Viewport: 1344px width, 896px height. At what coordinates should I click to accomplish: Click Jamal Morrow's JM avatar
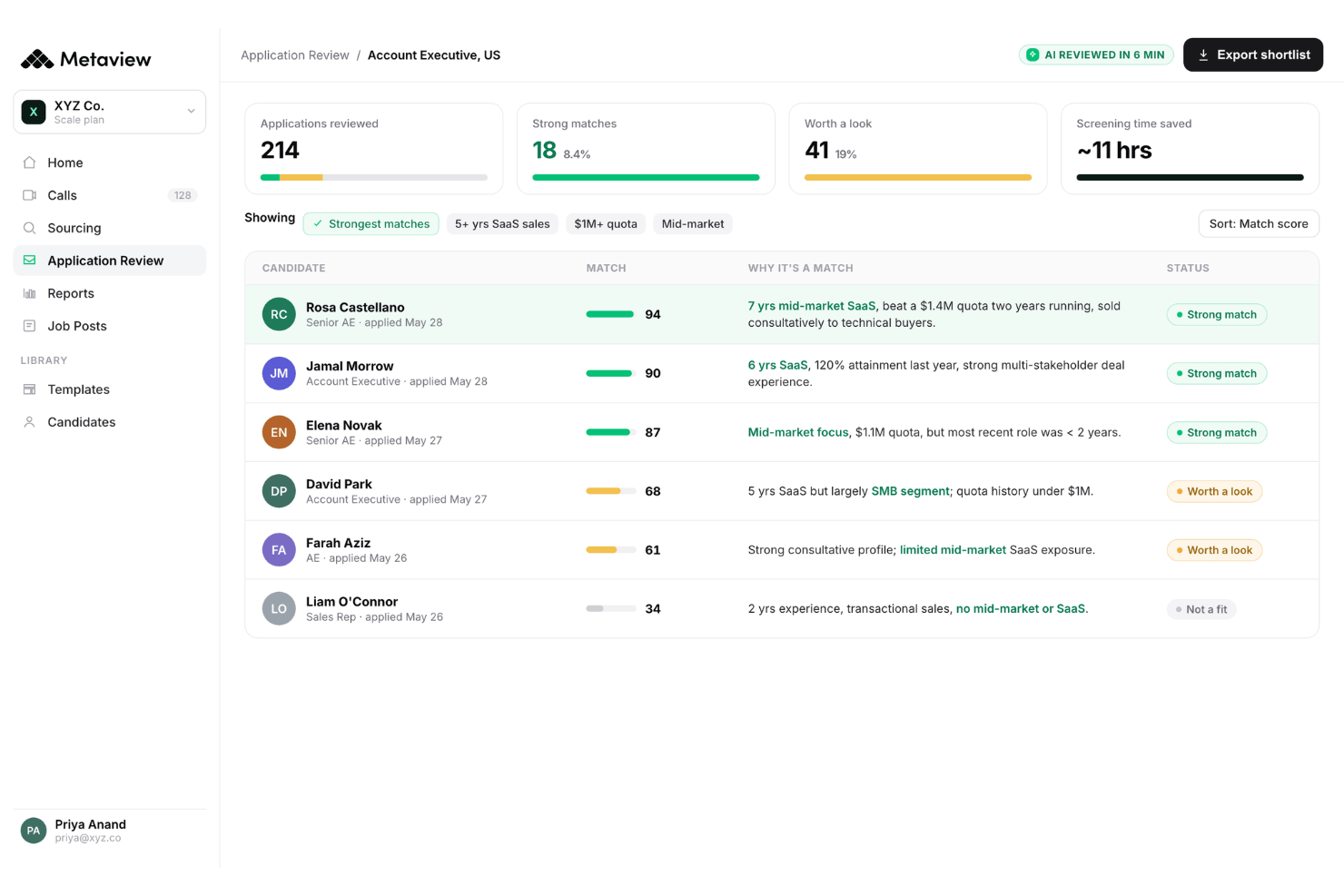279,373
